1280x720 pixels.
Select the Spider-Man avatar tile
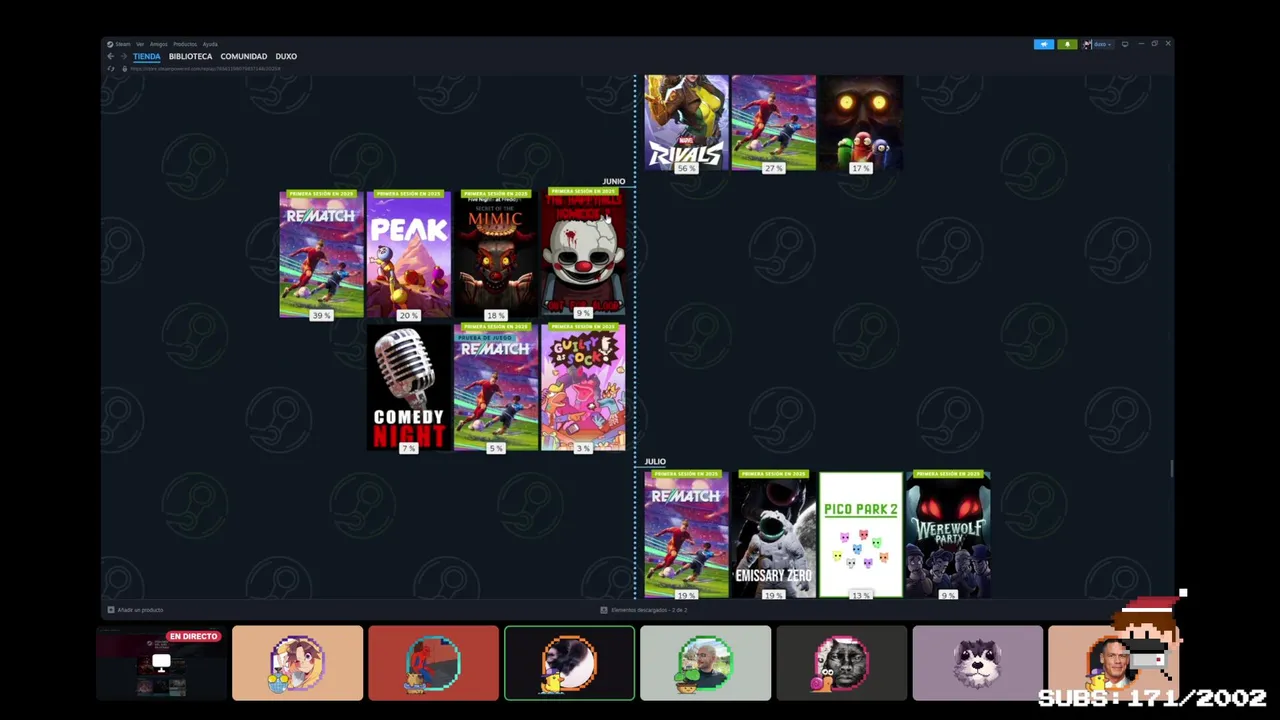(433, 663)
